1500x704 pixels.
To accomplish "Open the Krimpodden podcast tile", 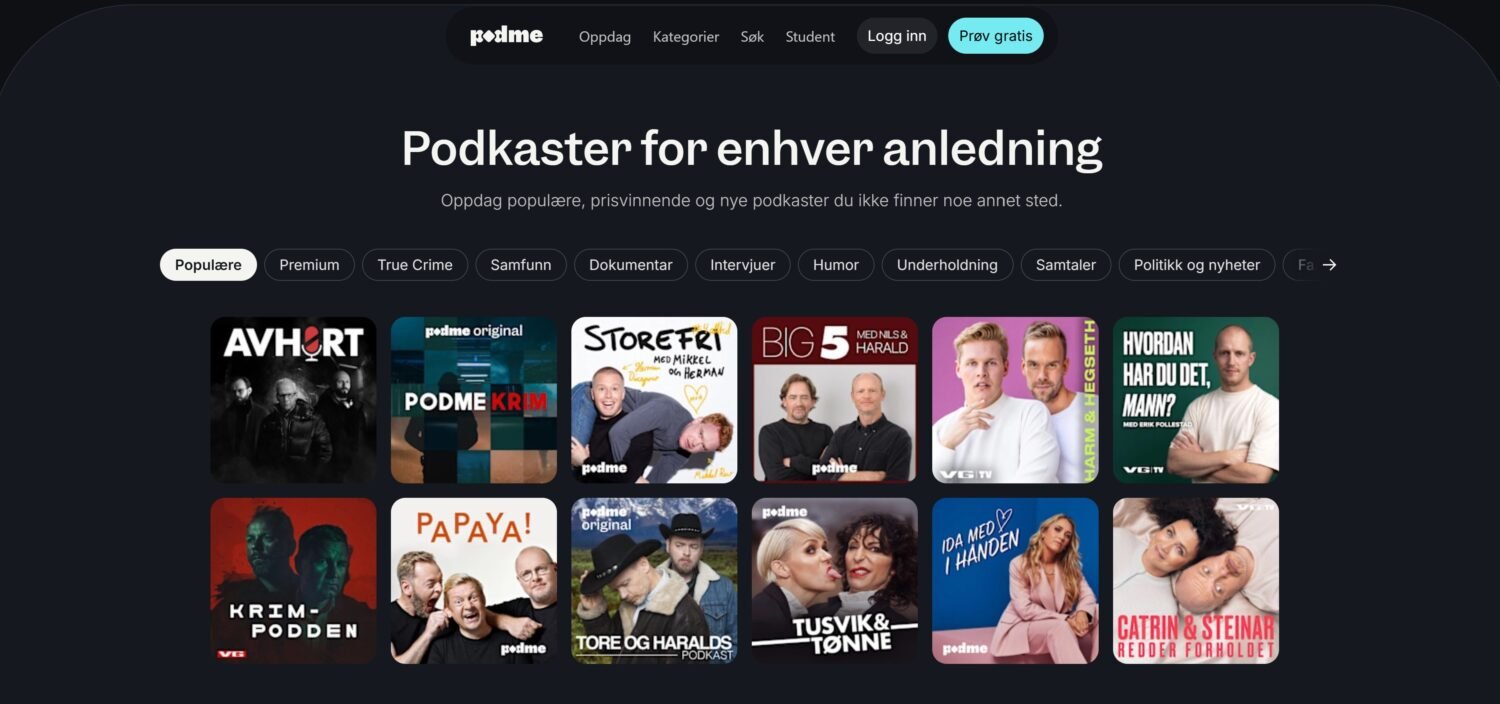I will coord(293,581).
